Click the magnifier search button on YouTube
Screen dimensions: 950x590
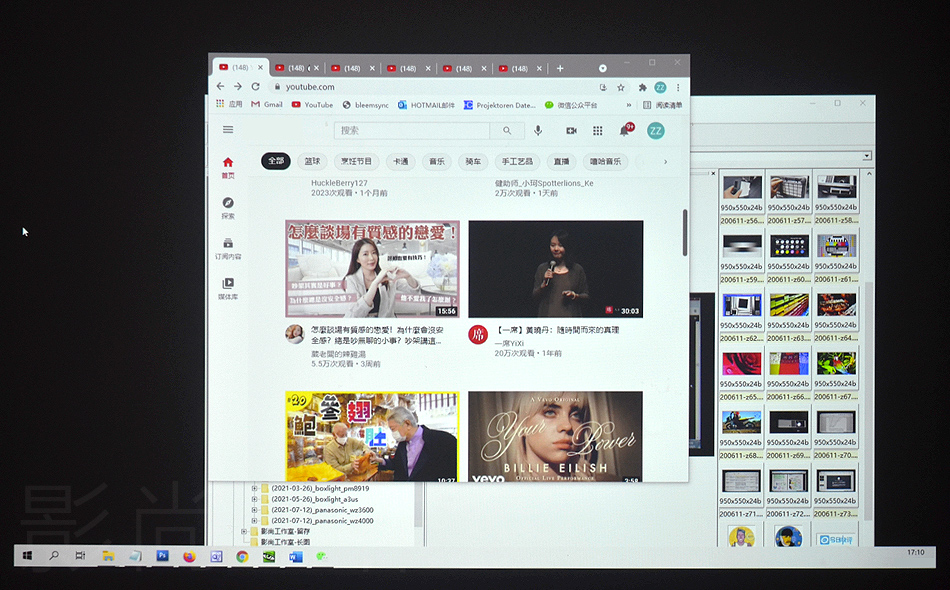point(507,131)
